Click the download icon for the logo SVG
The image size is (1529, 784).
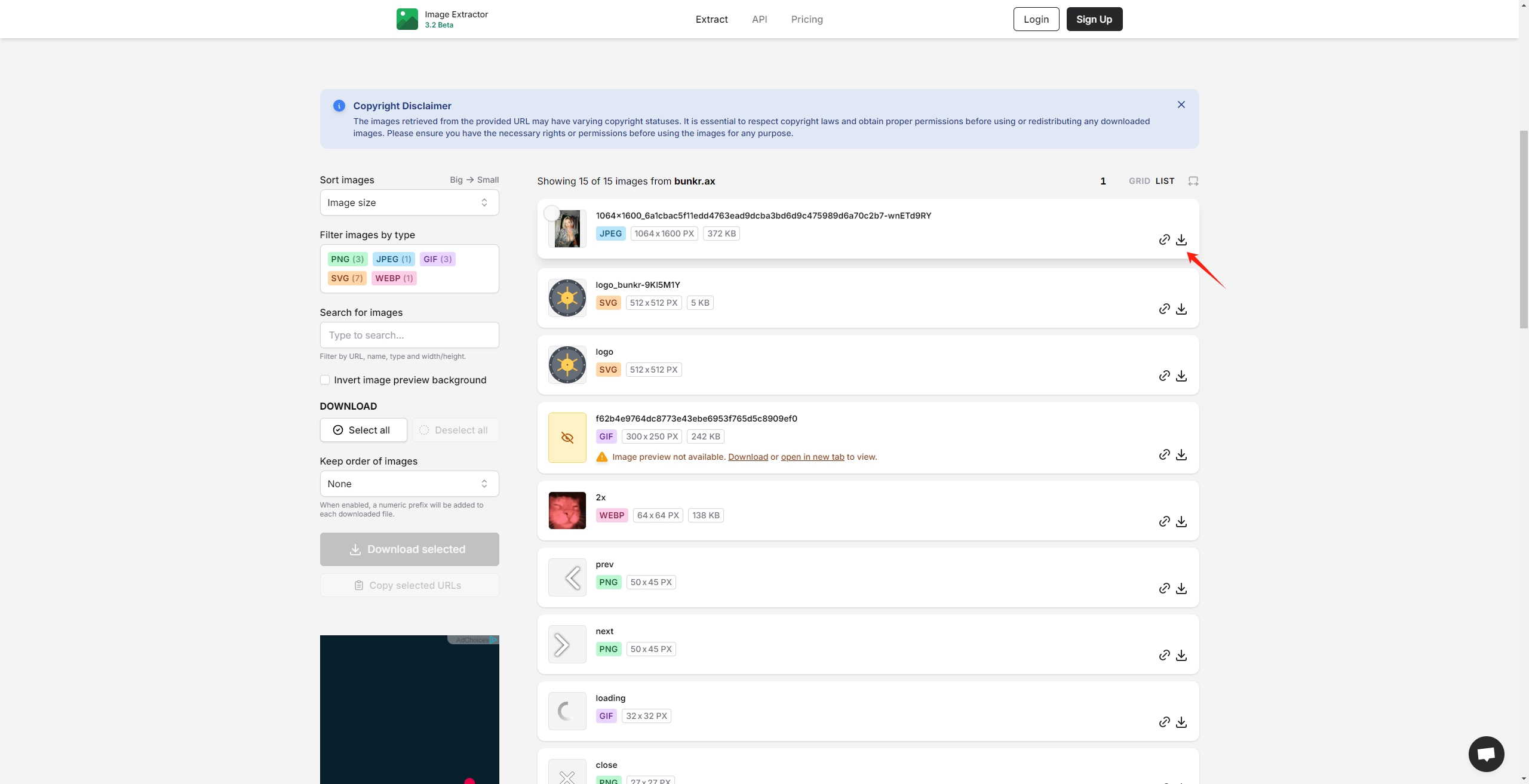point(1181,376)
